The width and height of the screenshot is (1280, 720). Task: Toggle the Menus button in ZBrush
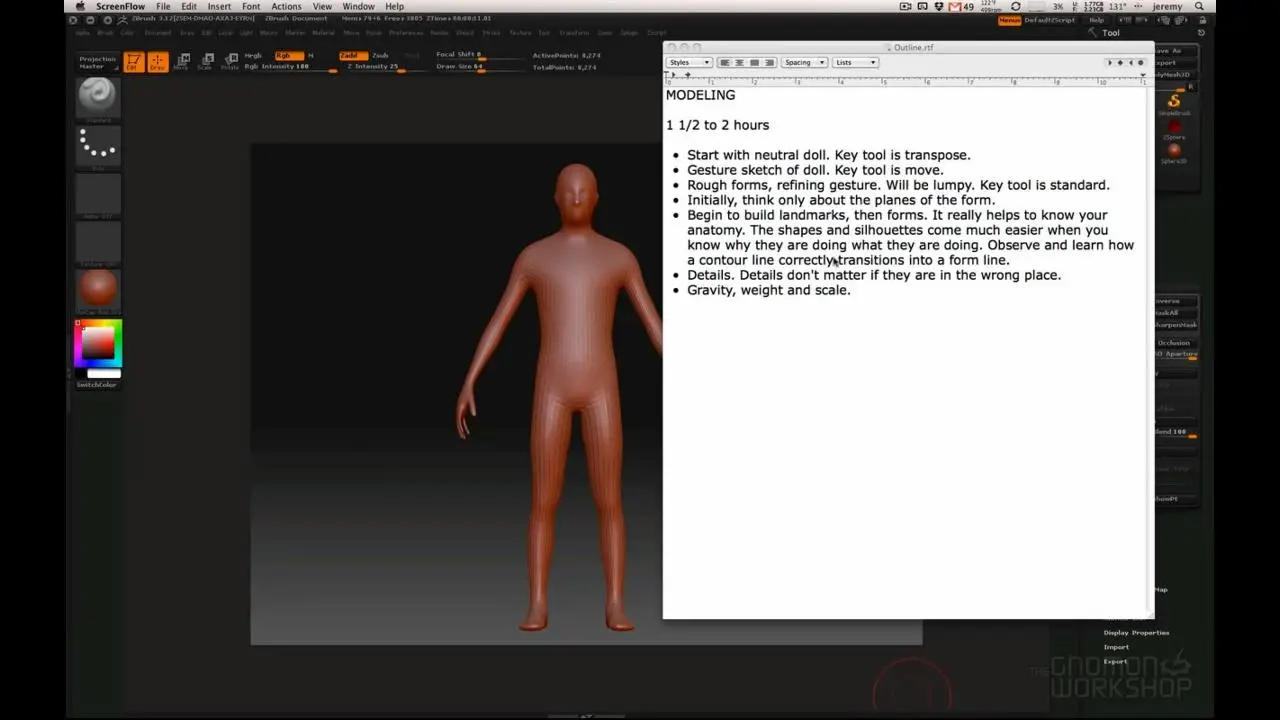1009,20
